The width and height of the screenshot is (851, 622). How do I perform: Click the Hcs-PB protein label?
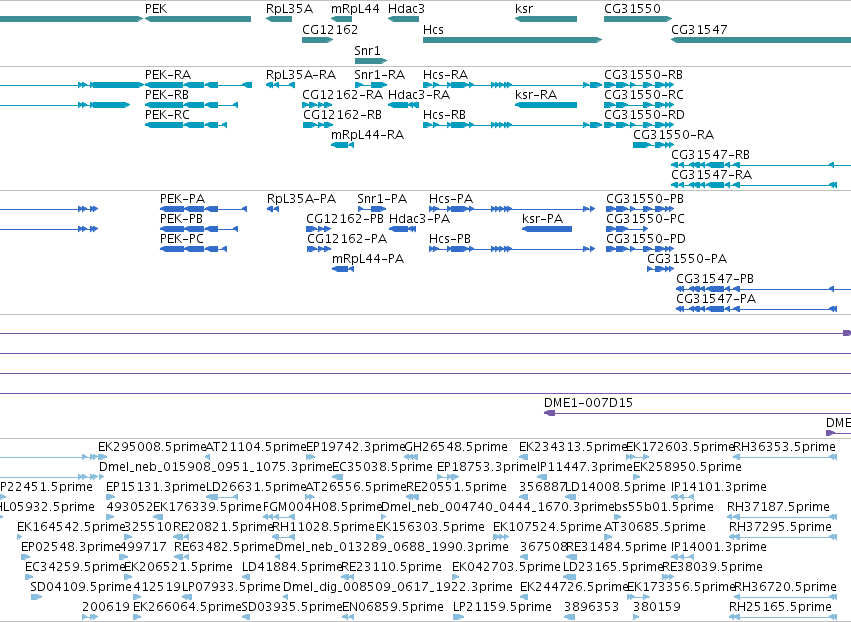pos(449,239)
